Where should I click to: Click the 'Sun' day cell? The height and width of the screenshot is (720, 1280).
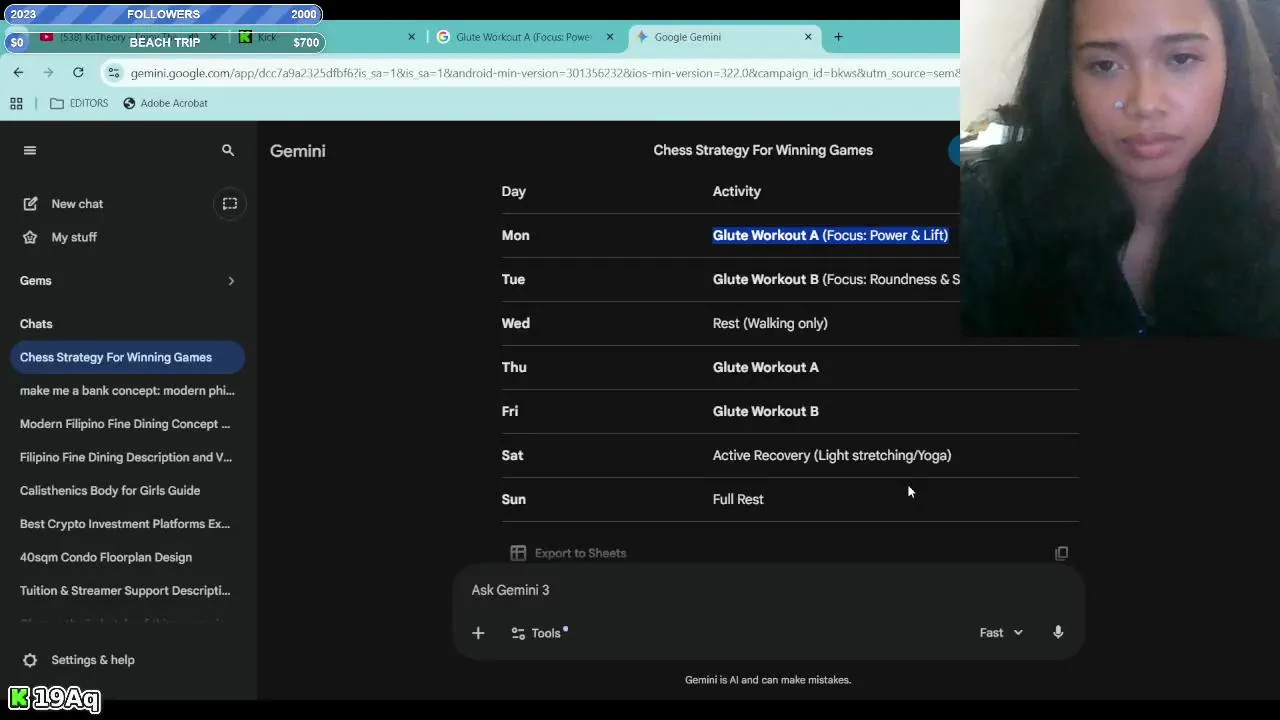tap(513, 499)
